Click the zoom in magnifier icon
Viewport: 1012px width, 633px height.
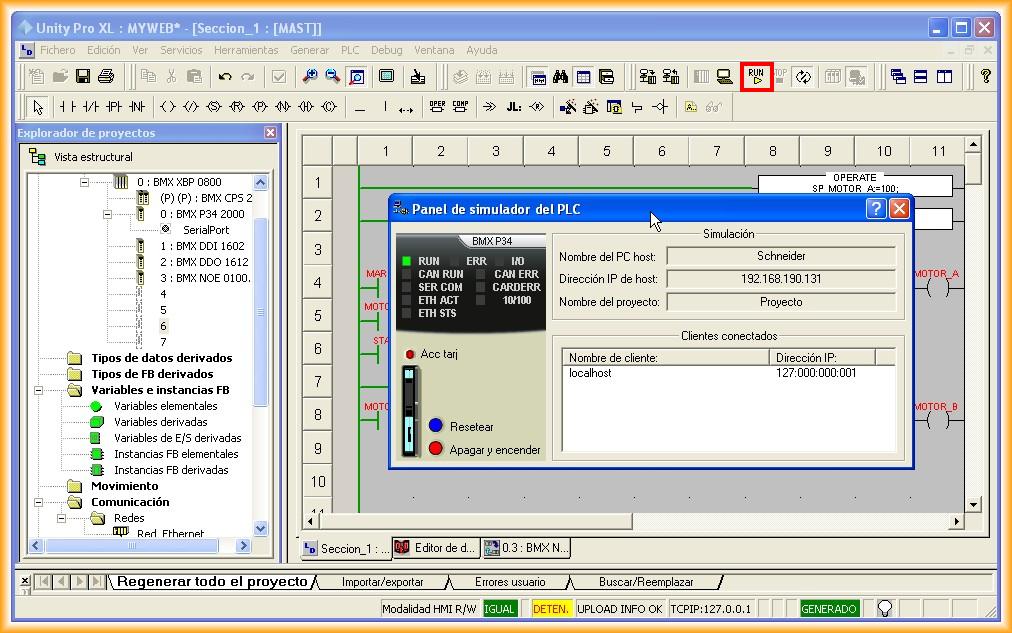click(x=310, y=77)
